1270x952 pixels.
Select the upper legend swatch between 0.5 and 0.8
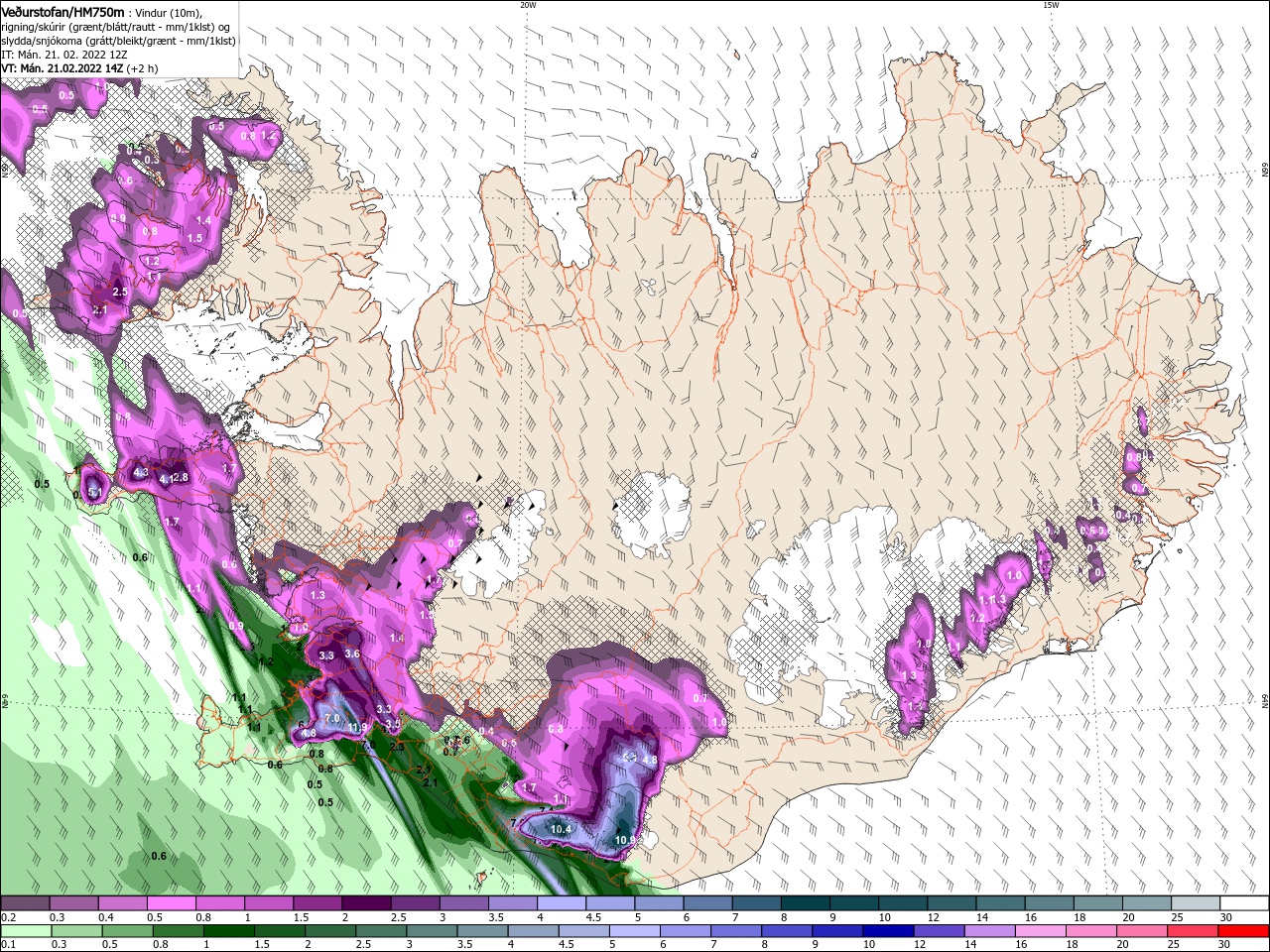tap(170, 903)
